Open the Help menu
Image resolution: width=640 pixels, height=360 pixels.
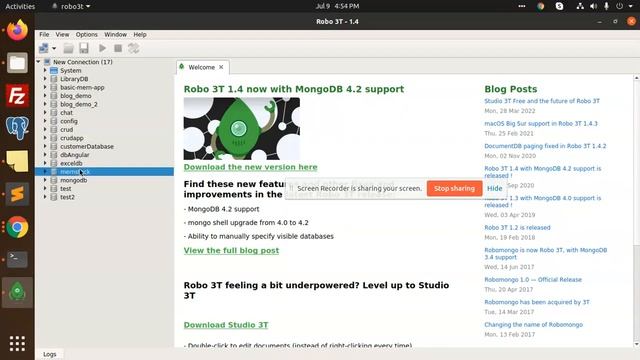click(140, 35)
